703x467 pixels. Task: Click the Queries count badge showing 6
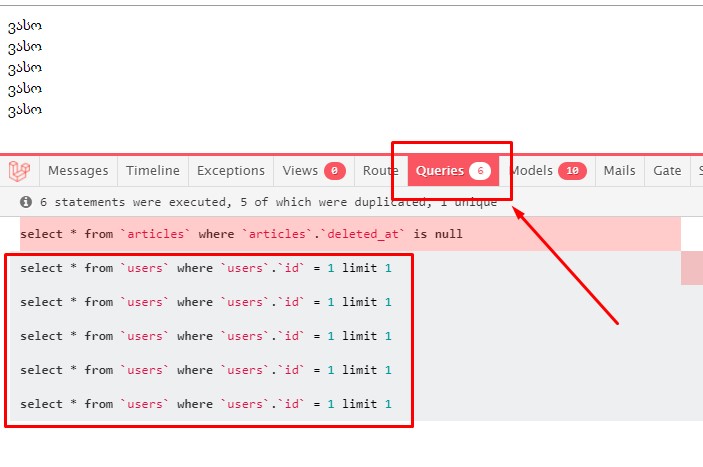click(480, 171)
